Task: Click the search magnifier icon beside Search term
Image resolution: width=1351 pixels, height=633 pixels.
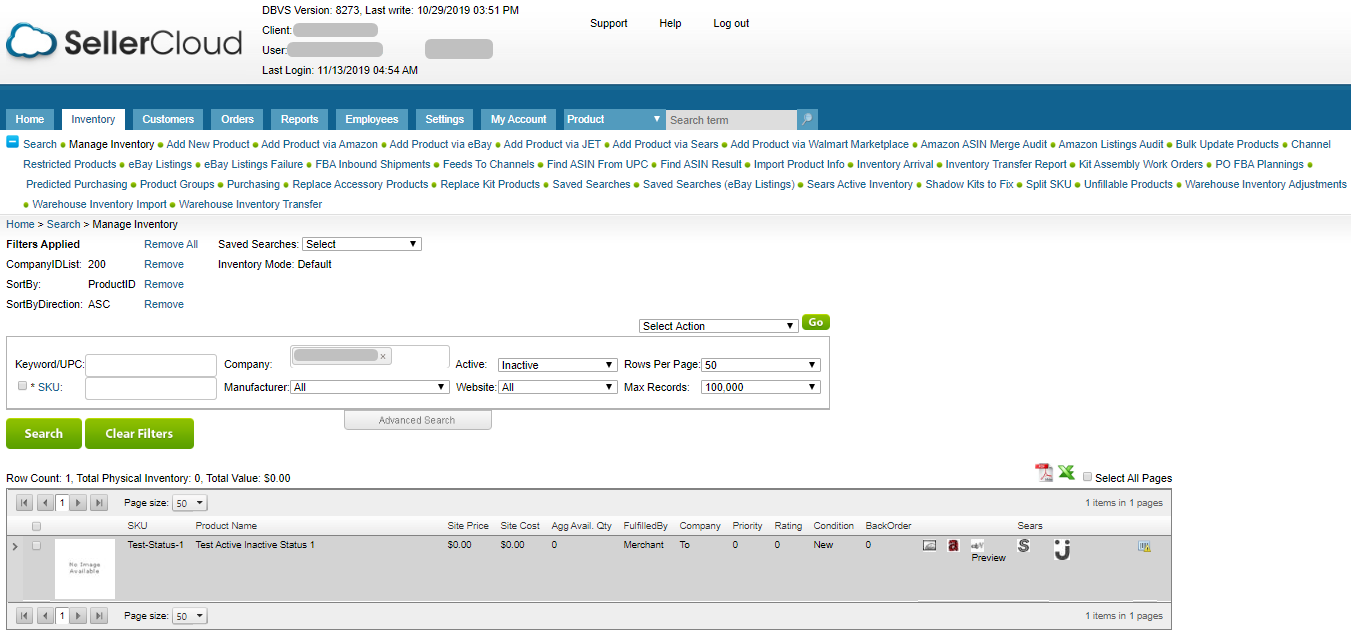Action: 807,119
